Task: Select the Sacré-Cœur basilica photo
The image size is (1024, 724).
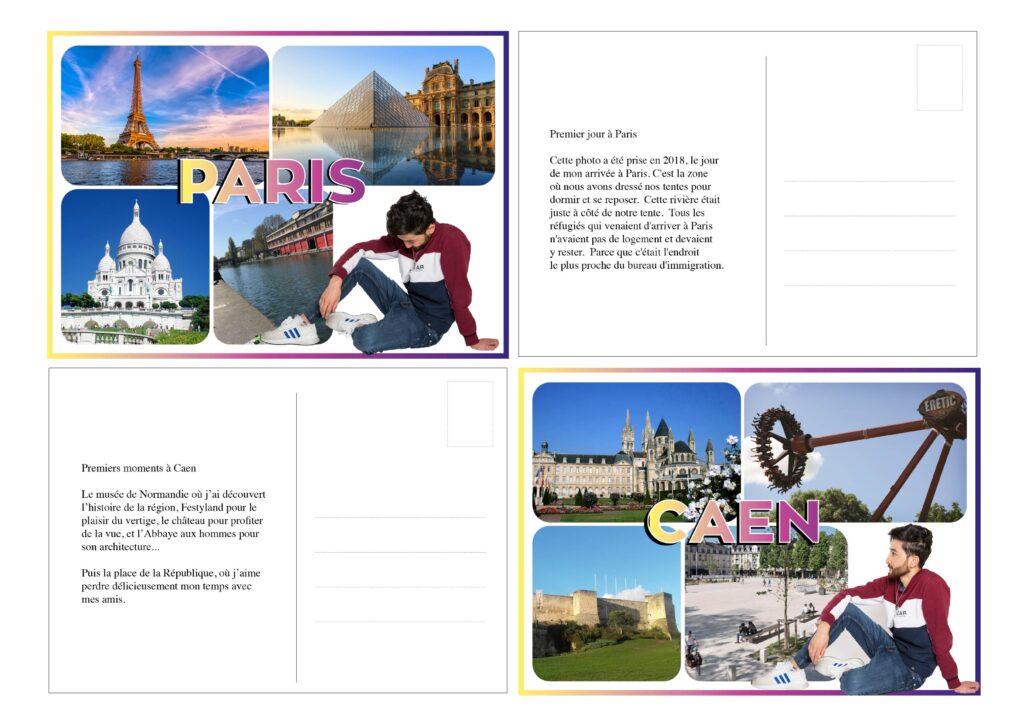Action: (135, 266)
